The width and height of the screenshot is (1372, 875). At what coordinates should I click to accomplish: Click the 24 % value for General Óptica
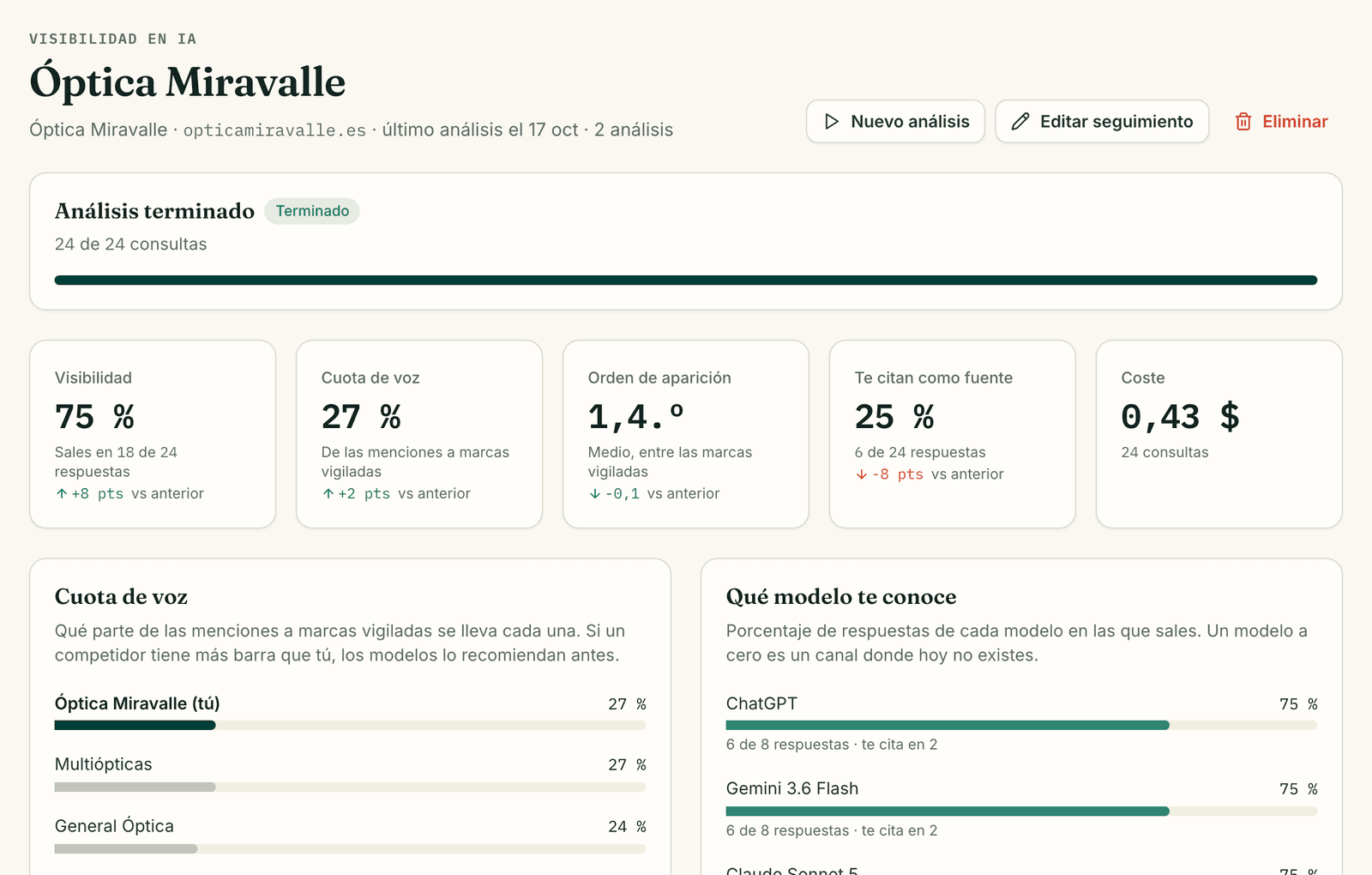(628, 827)
